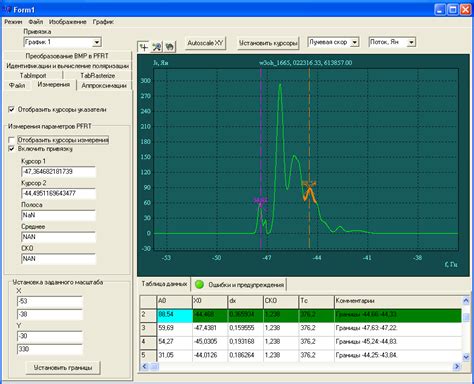Viewport: 474px width, 384px height.
Task: Select the crosshair cursor tool
Action: (144, 47)
